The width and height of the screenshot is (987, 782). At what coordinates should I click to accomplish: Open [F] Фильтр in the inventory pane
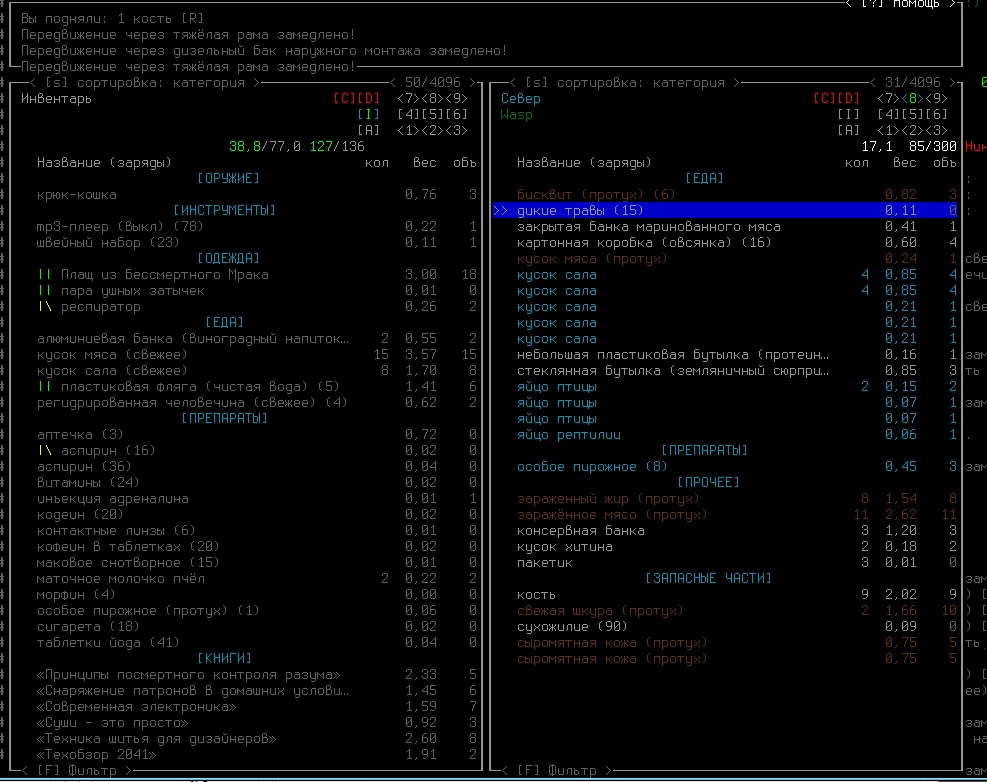click(77, 771)
